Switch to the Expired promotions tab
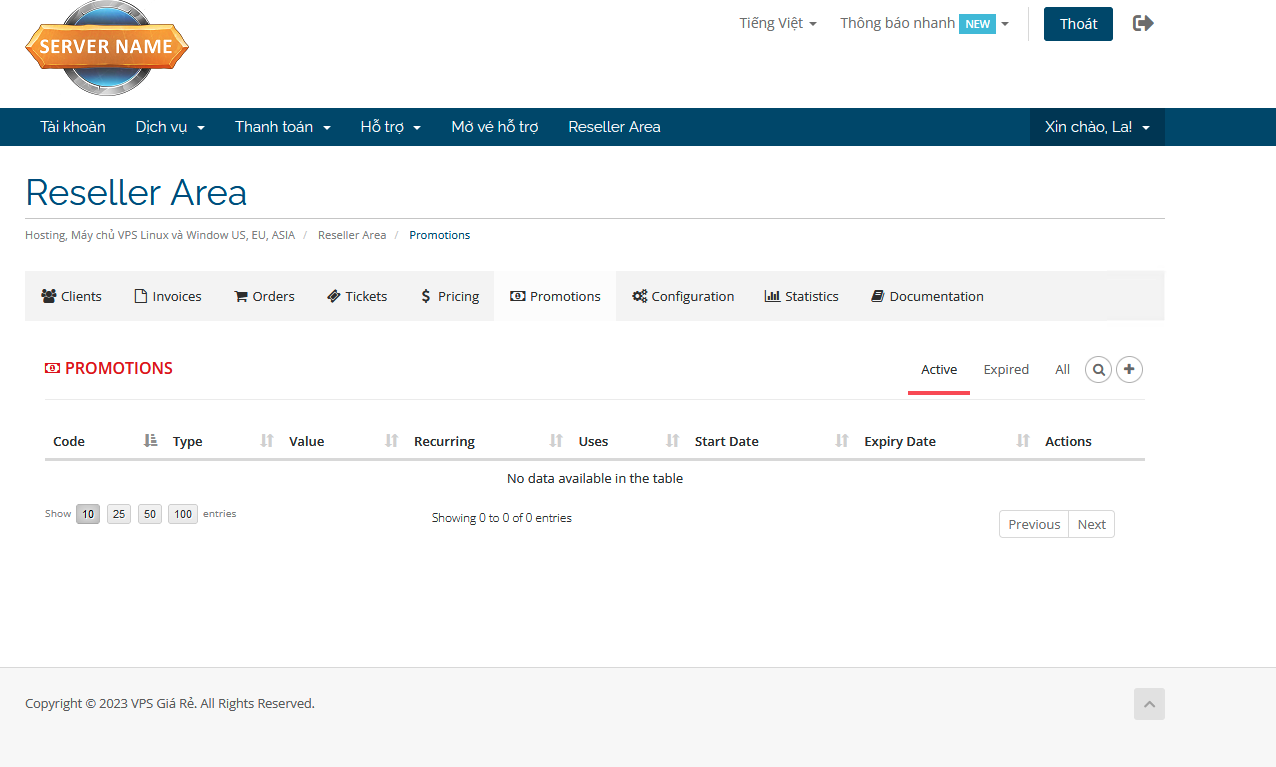This screenshot has height=767, width=1276. tap(1005, 370)
